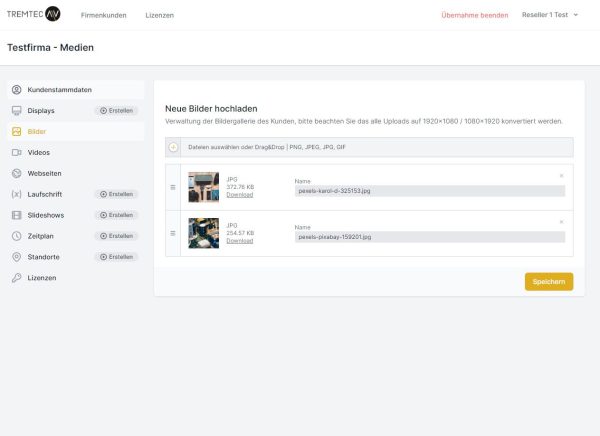Click the file upload Drag&Drop area
The width and height of the screenshot is (600, 436).
(x=369, y=147)
